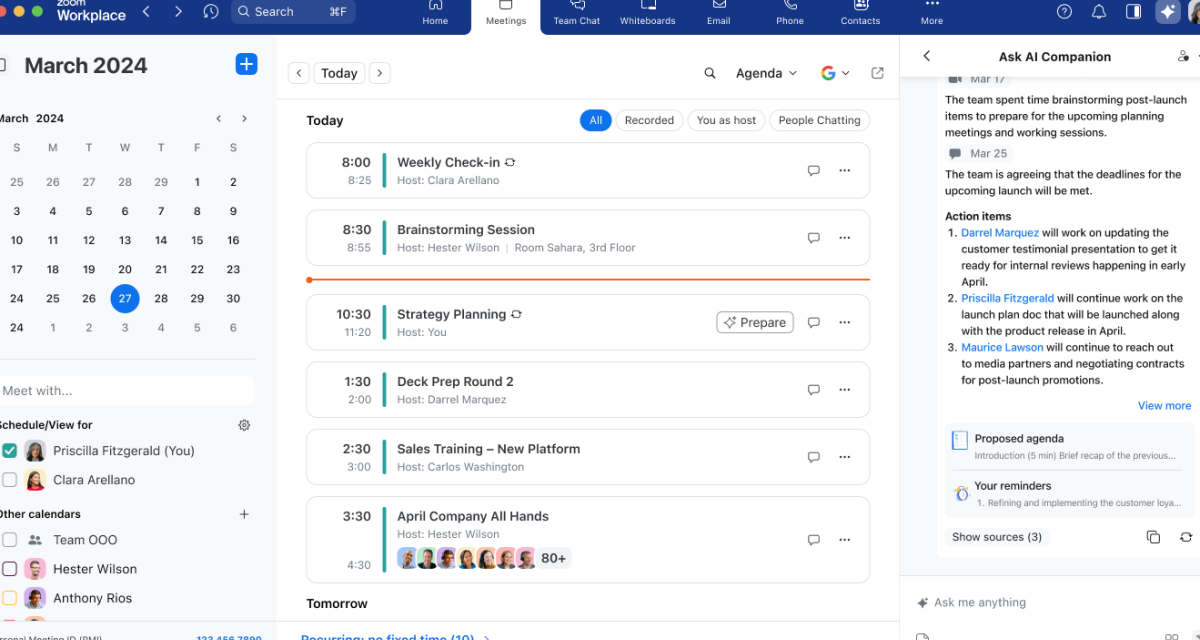Open the Help question mark icon
Screen dimensions: 1200x640
click(x=1065, y=12)
